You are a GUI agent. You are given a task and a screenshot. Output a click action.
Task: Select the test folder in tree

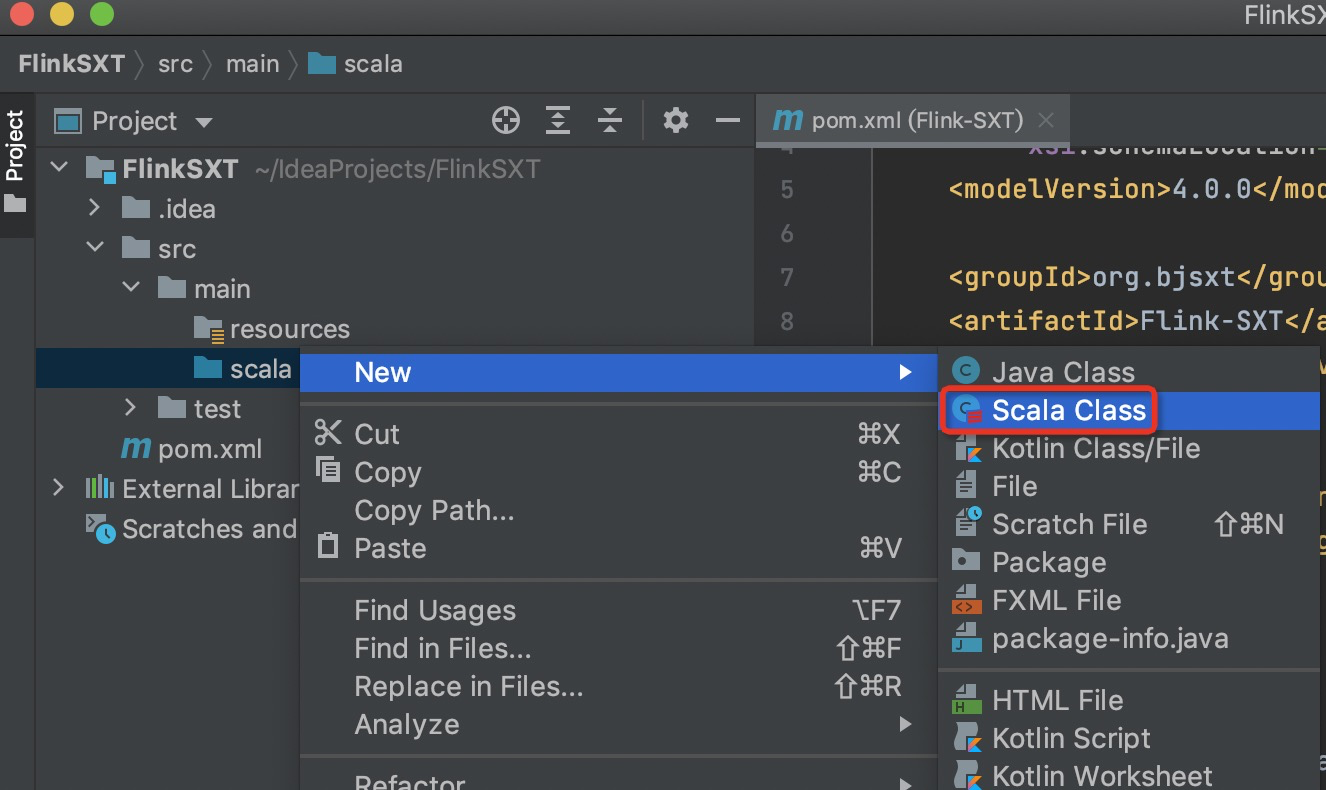217,408
